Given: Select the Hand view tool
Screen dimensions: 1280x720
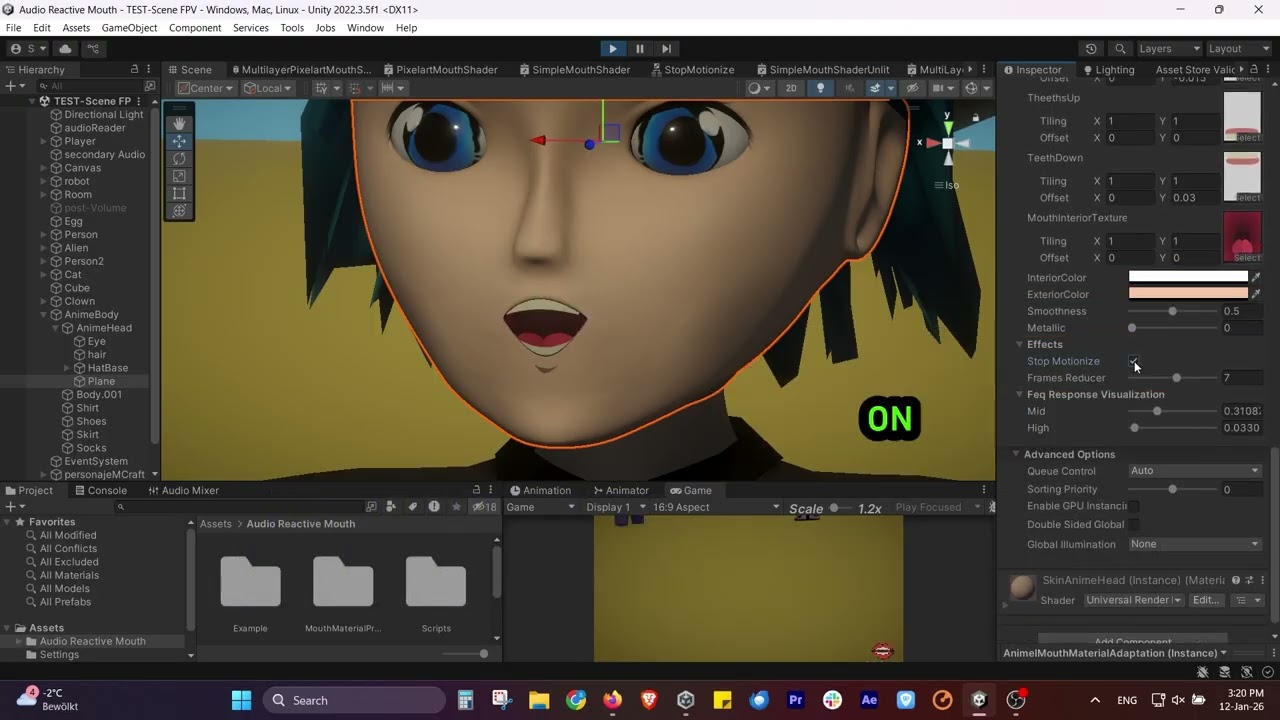Looking at the screenshot, I should 179,123.
